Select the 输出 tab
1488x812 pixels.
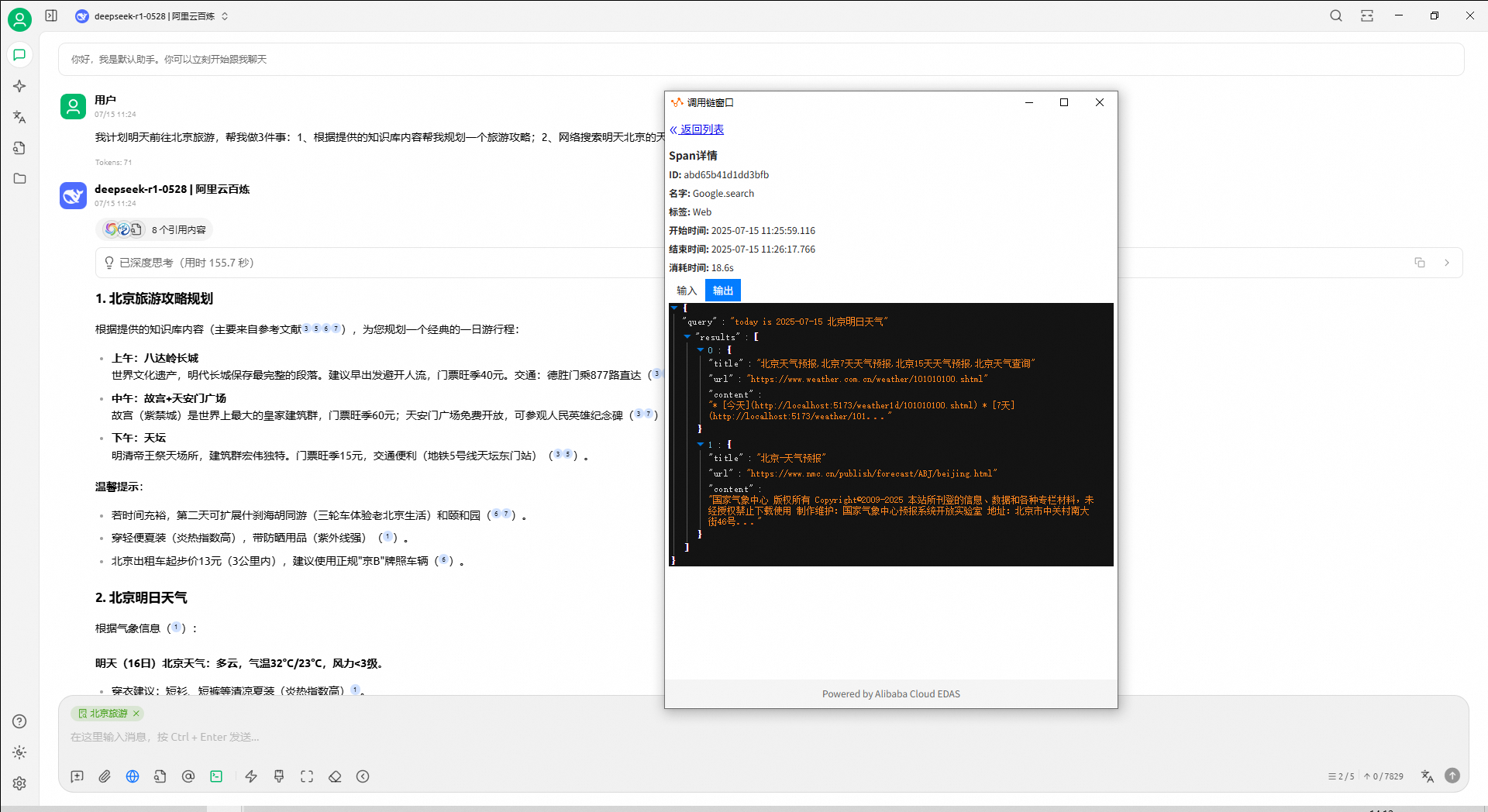[x=723, y=291]
